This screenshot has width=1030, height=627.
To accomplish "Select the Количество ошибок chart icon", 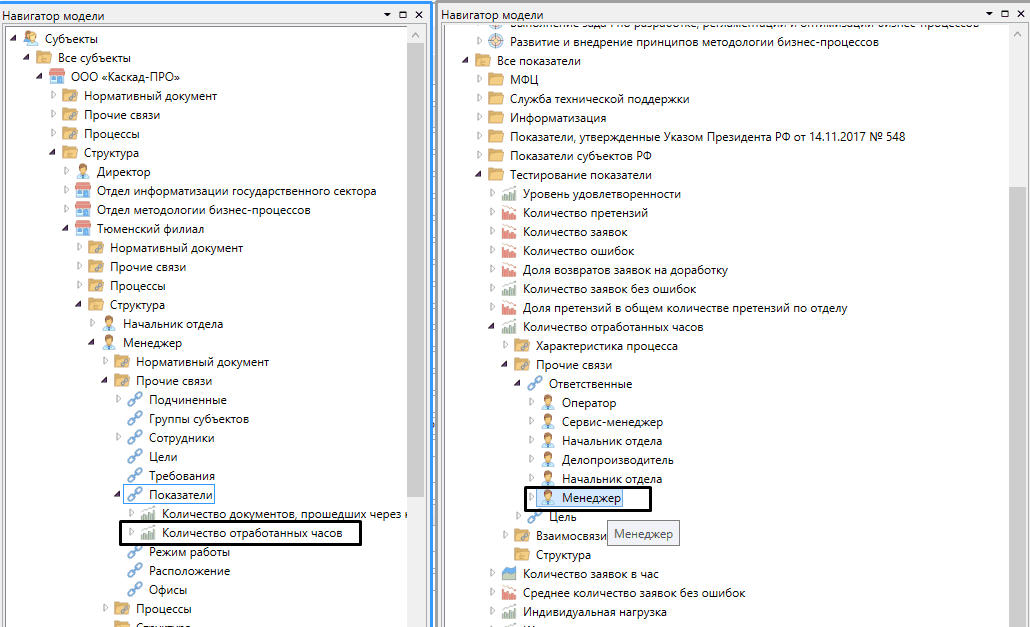I will tap(509, 251).
